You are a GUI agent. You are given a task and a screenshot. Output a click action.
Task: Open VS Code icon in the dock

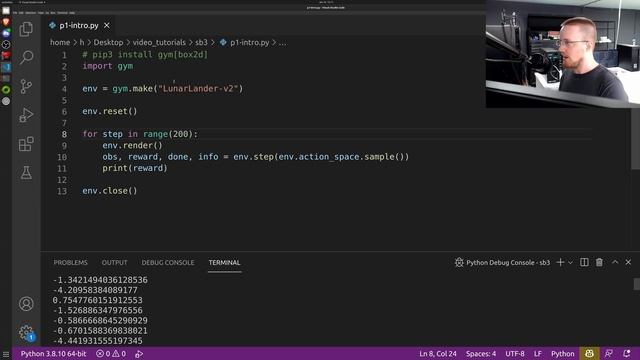coord(6,67)
